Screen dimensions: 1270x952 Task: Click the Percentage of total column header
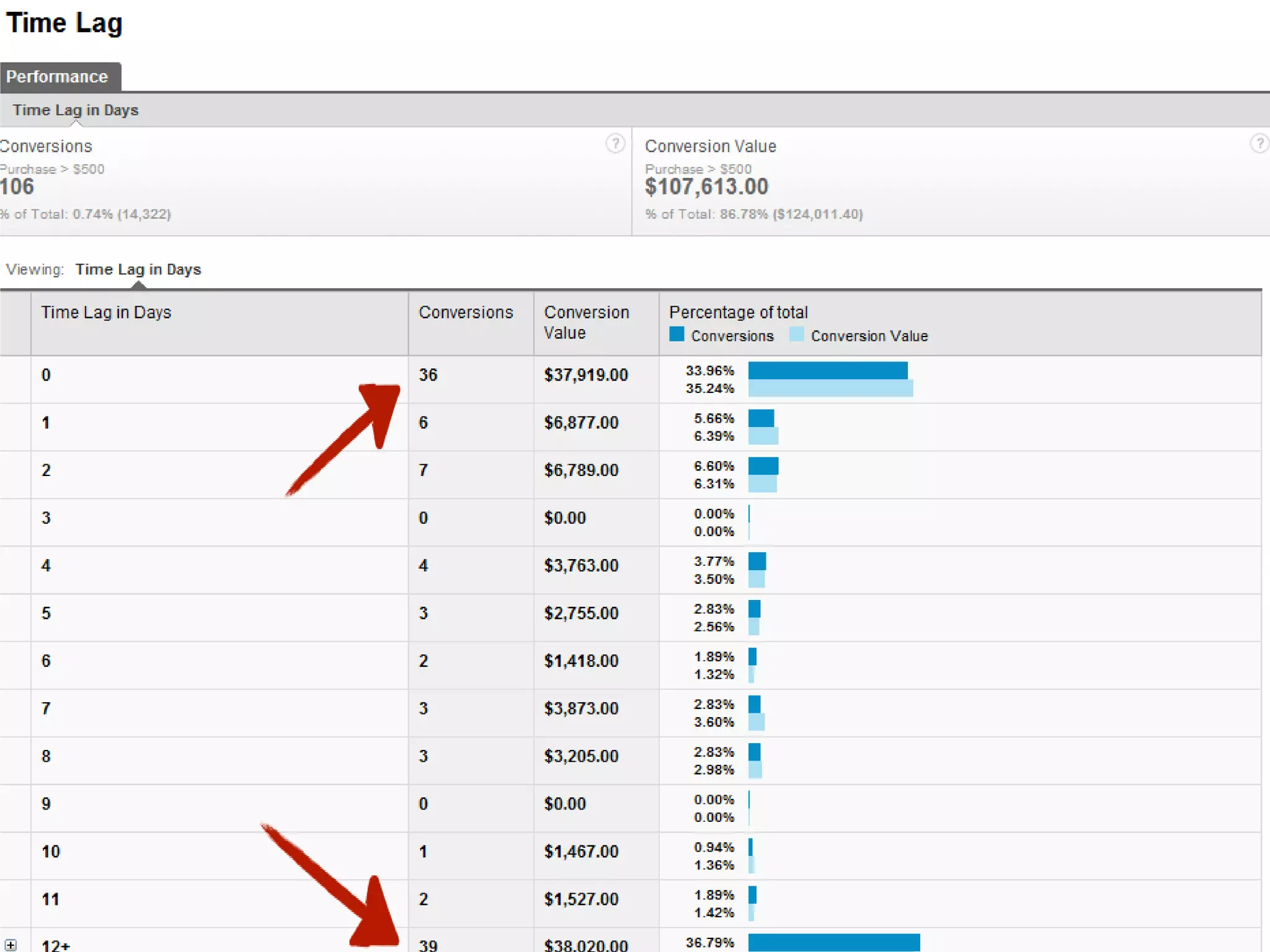738,312
